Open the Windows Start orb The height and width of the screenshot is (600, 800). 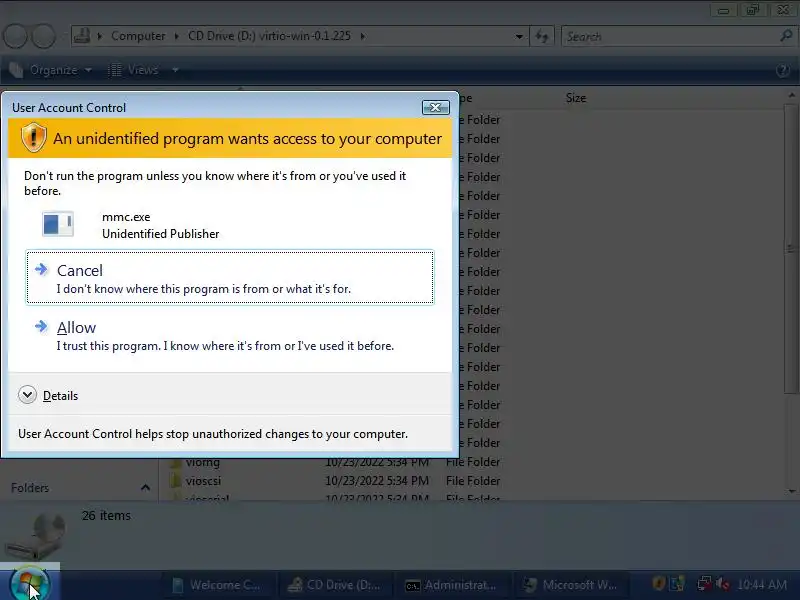[30, 585]
